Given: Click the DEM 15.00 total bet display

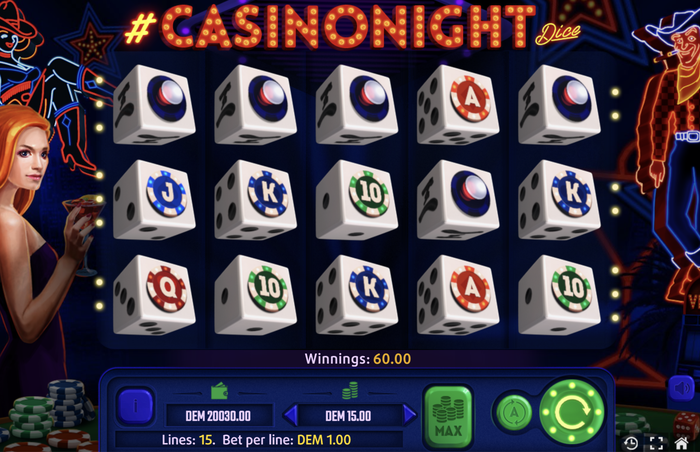Looking at the screenshot, I should tap(349, 416).
